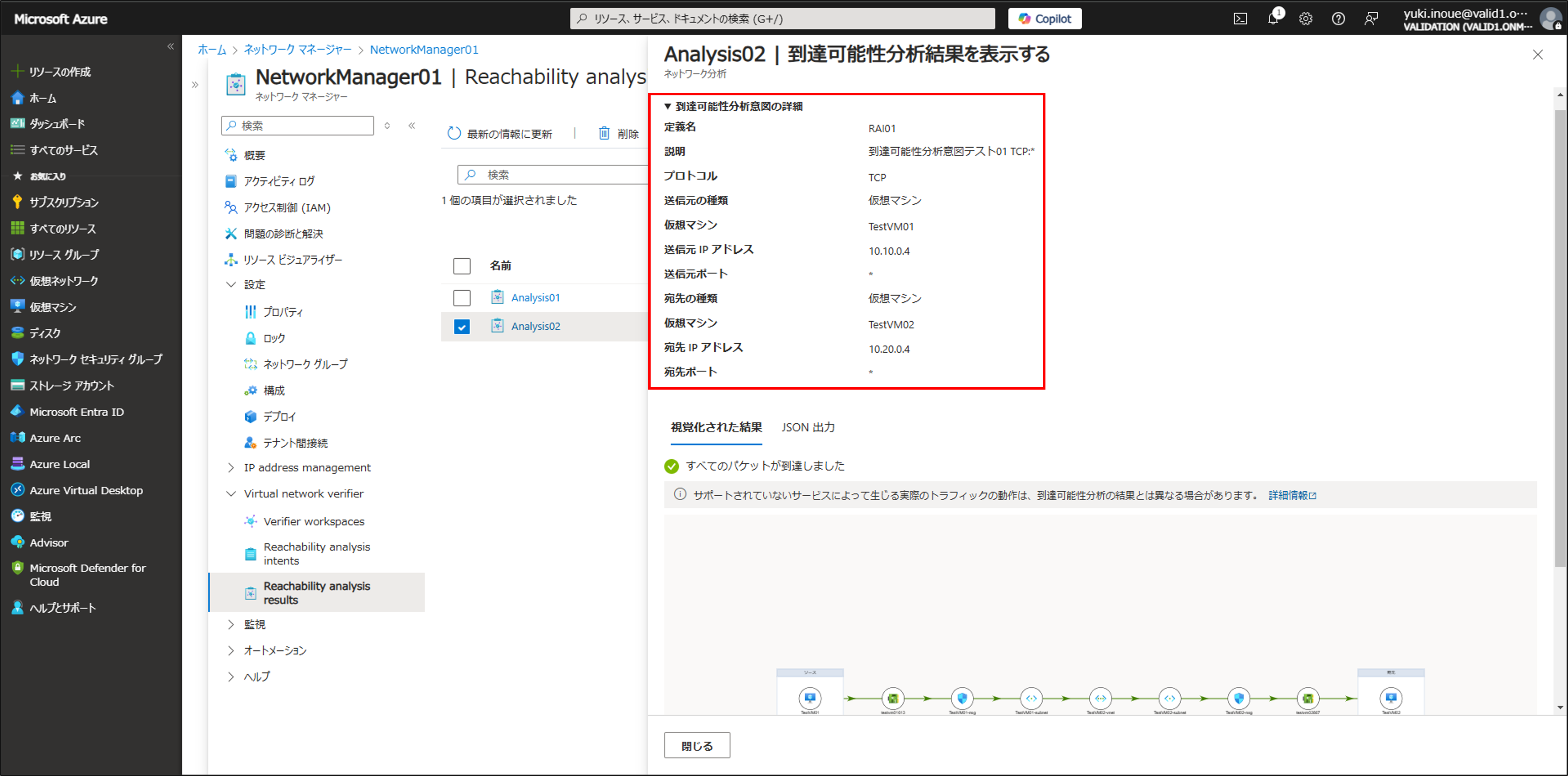The width and height of the screenshot is (1568, 776).
Task: Click the NetworkManager01 breadcrumb
Action: point(424,49)
